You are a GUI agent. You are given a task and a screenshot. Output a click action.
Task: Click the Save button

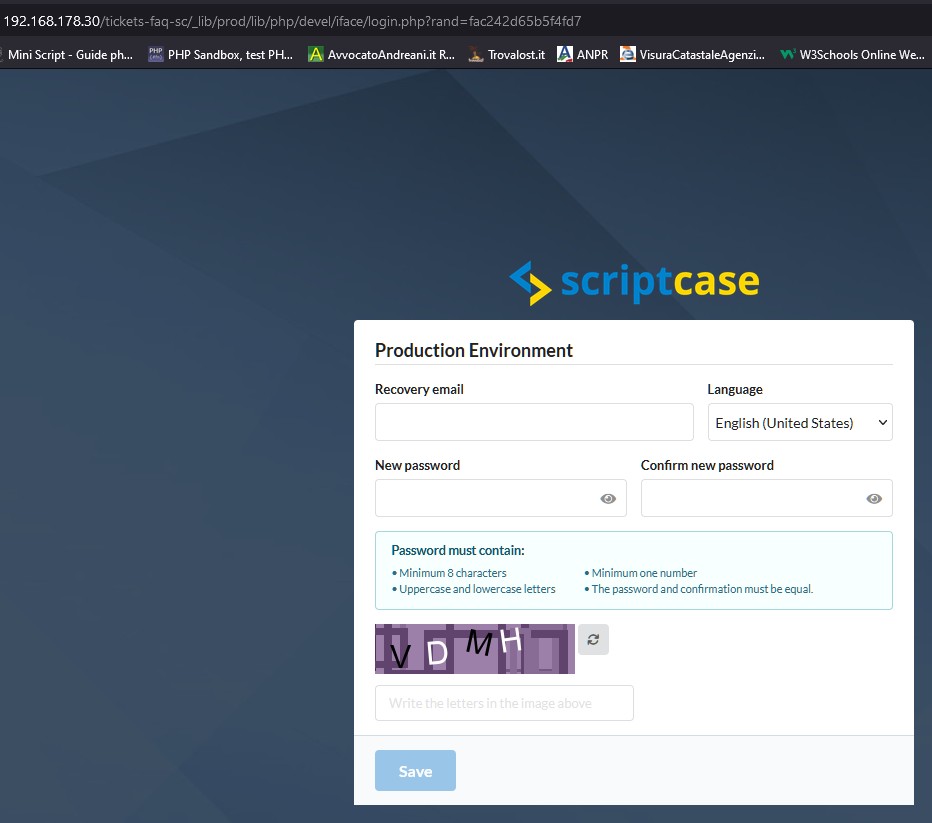[415, 771]
